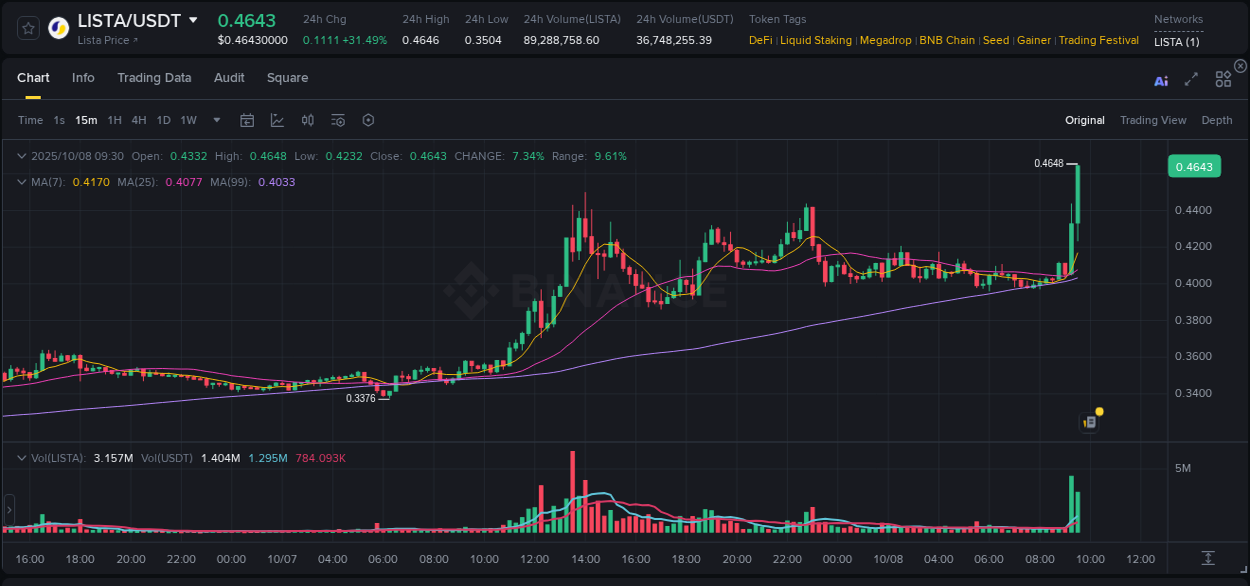
Task: Switch to line chart type icon
Action: coord(278,119)
